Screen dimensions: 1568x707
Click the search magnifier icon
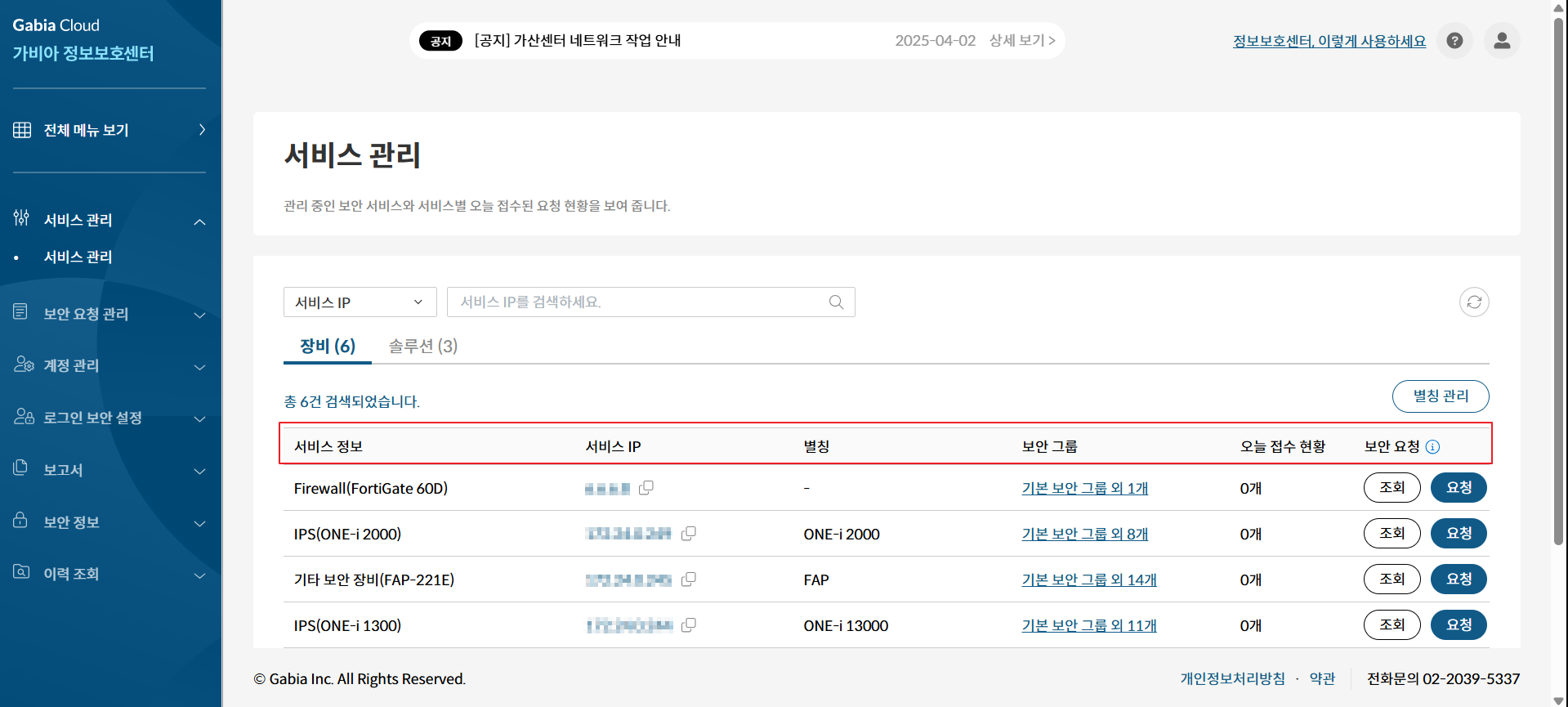[x=836, y=302]
